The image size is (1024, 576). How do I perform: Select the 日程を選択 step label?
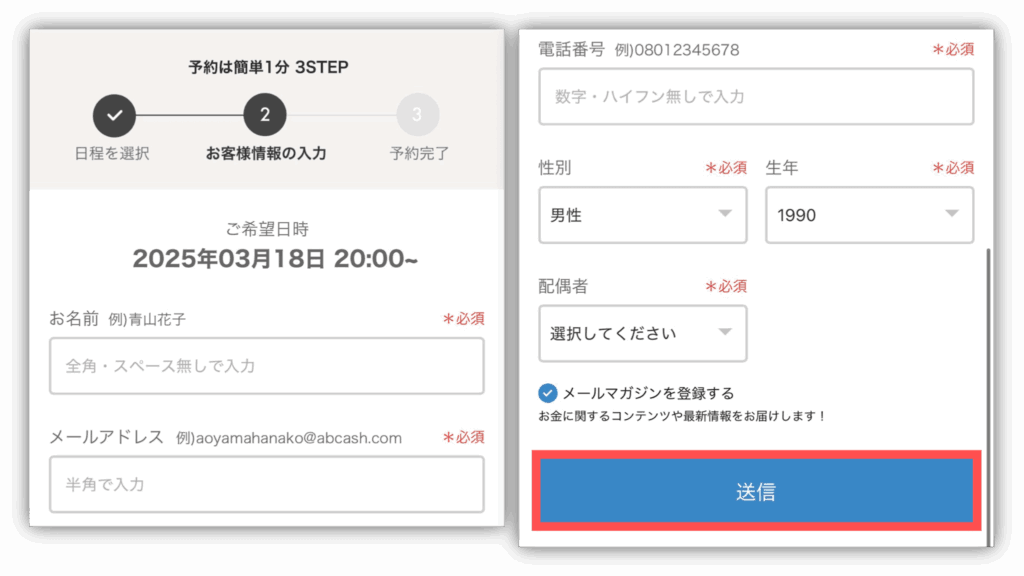(112, 153)
